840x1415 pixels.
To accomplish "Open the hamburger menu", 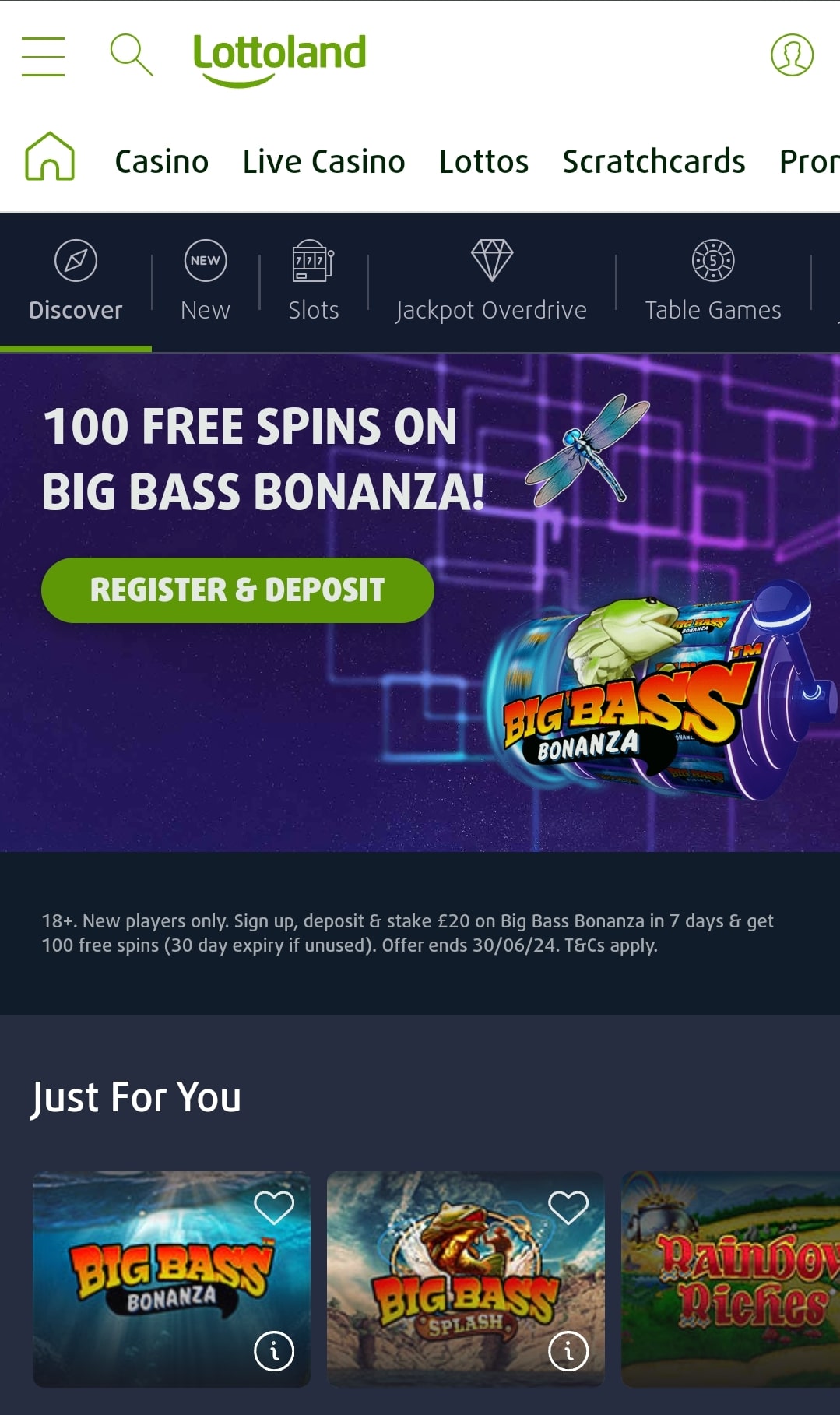I will coord(43,56).
